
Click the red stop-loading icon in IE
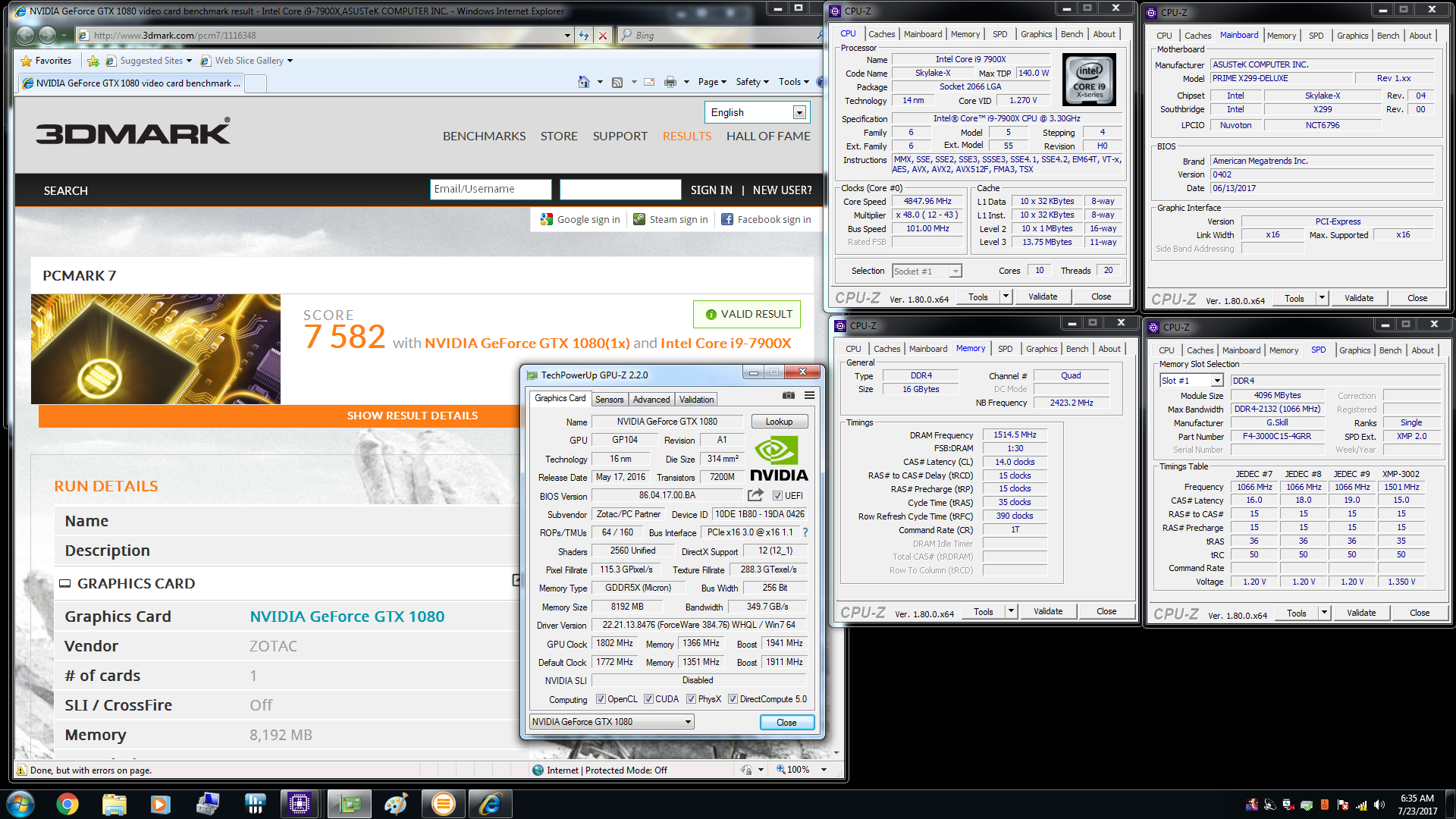coord(602,35)
